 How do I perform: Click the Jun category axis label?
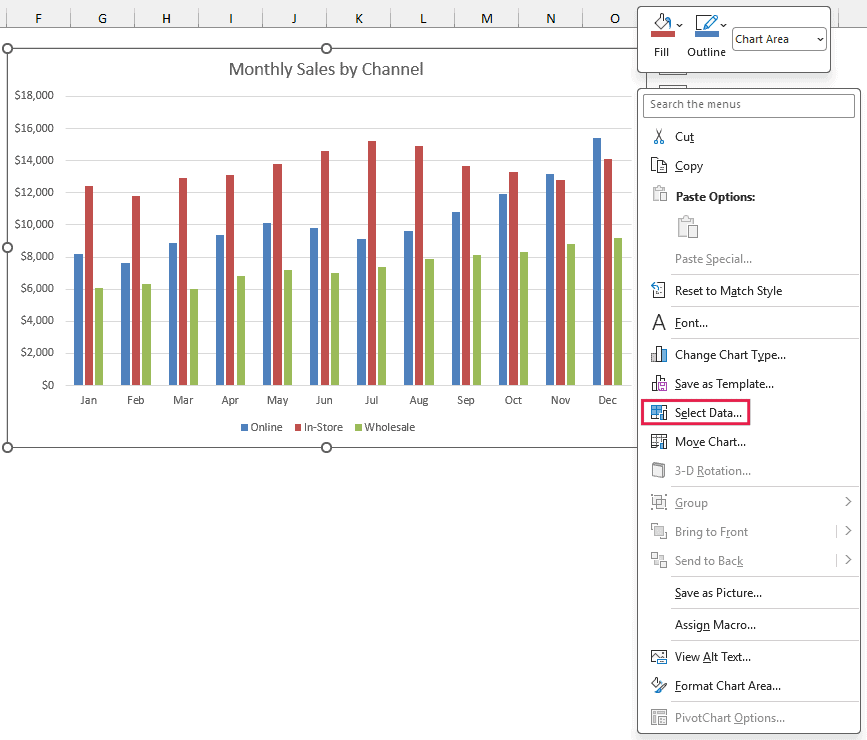coord(324,400)
